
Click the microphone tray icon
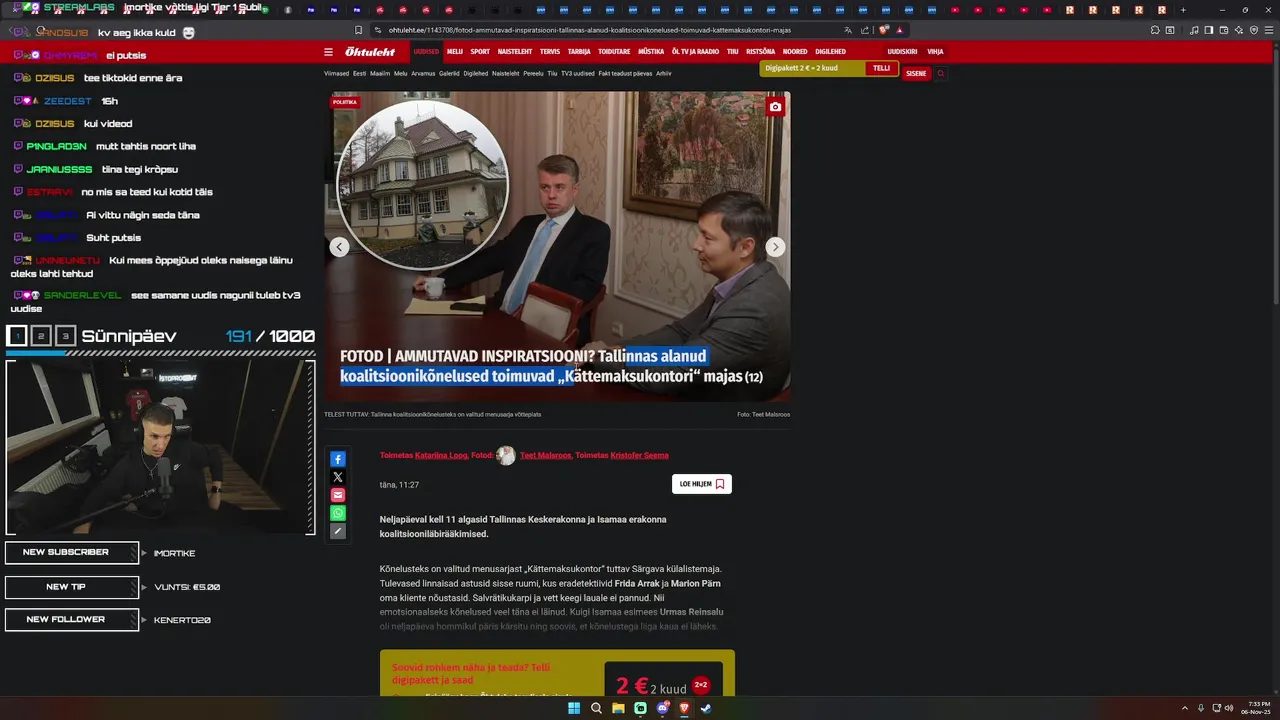point(1201,708)
